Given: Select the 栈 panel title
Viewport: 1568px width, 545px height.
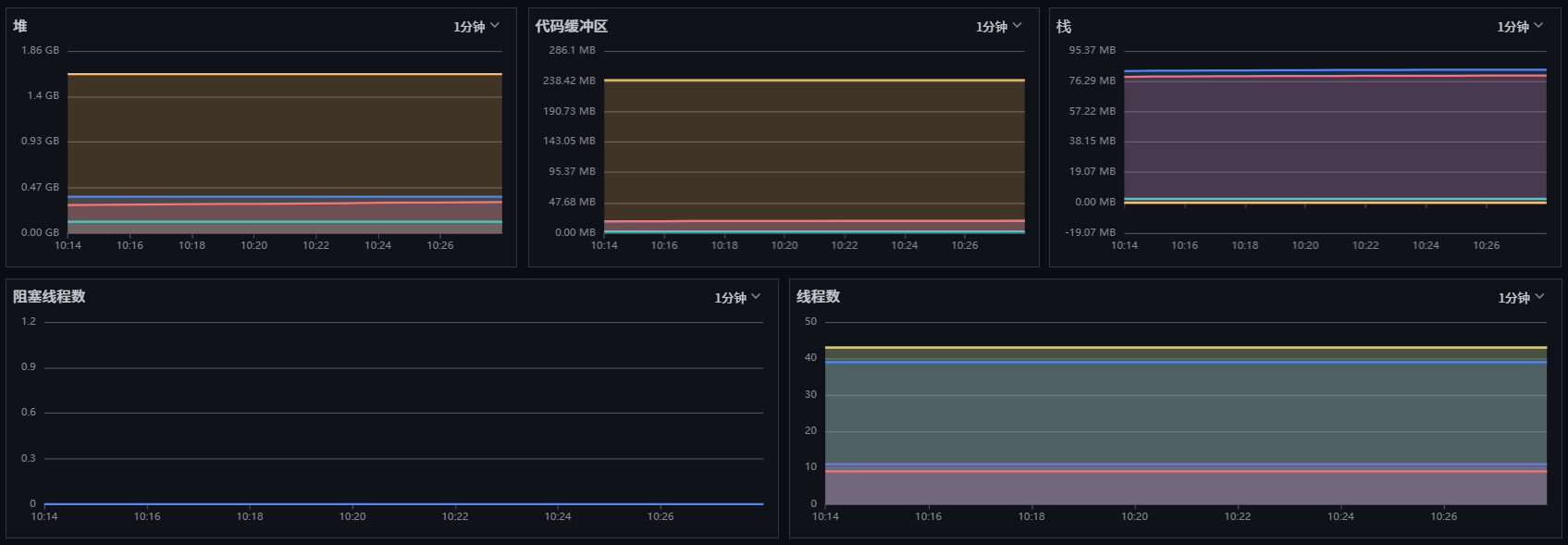Looking at the screenshot, I should [x=1064, y=26].
